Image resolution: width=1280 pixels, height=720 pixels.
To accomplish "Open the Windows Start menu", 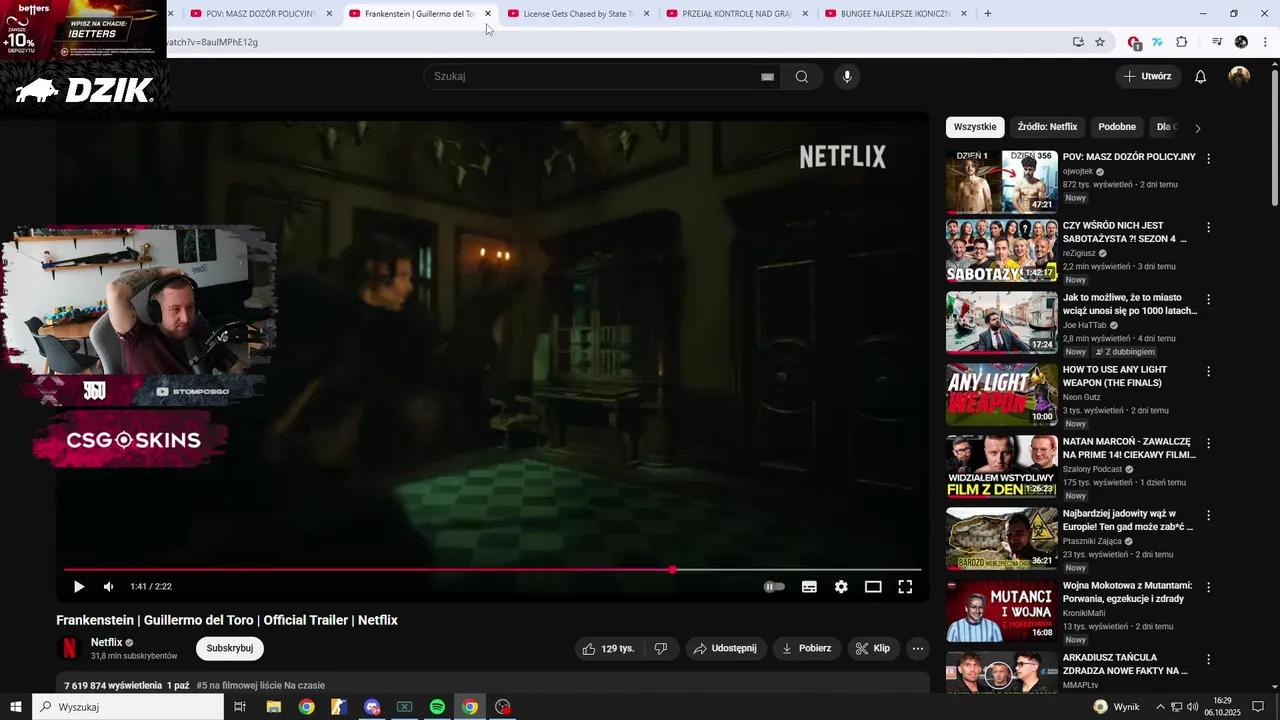I will pos(16,707).
